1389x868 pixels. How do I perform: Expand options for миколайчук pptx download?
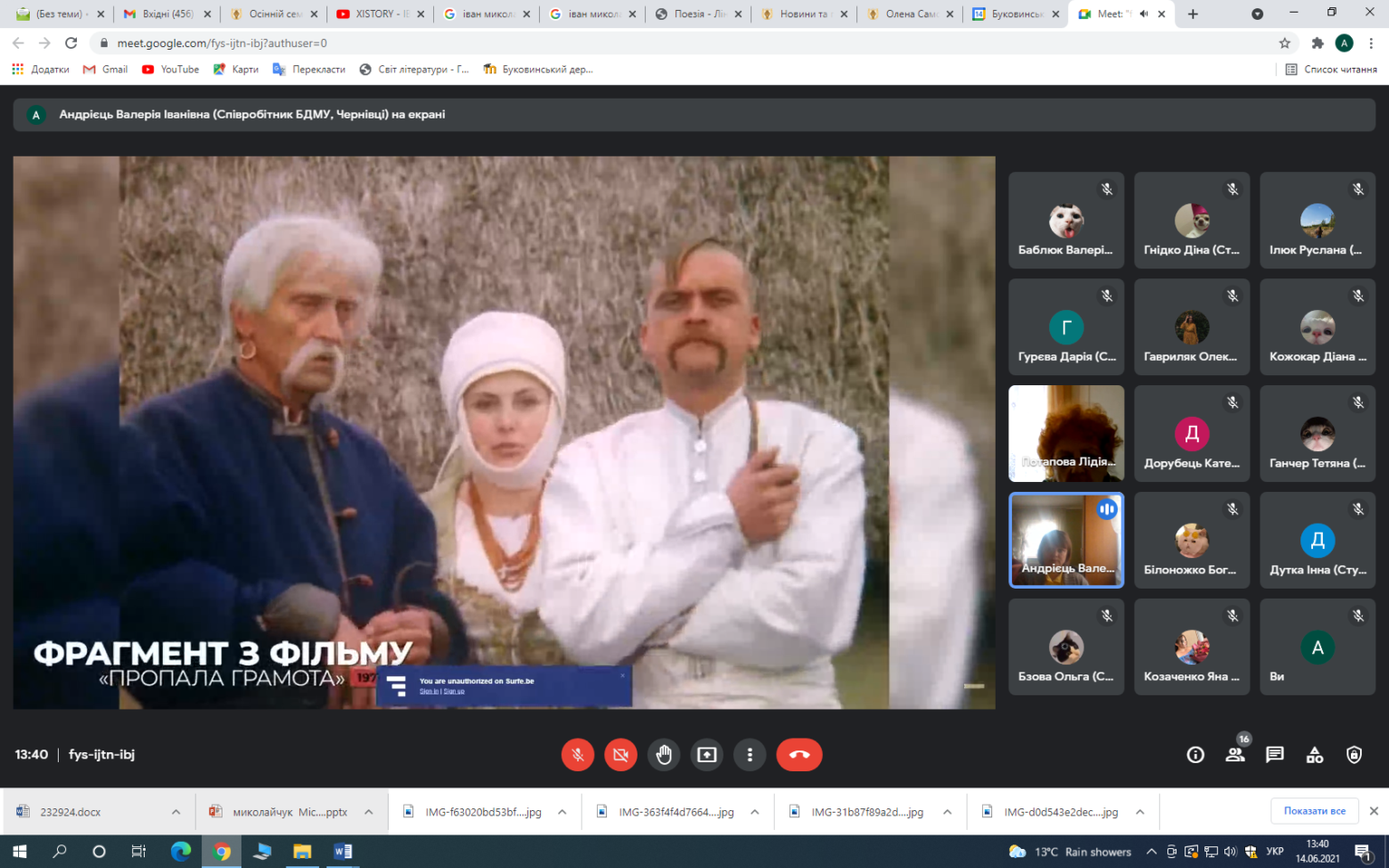coord(369,812)
